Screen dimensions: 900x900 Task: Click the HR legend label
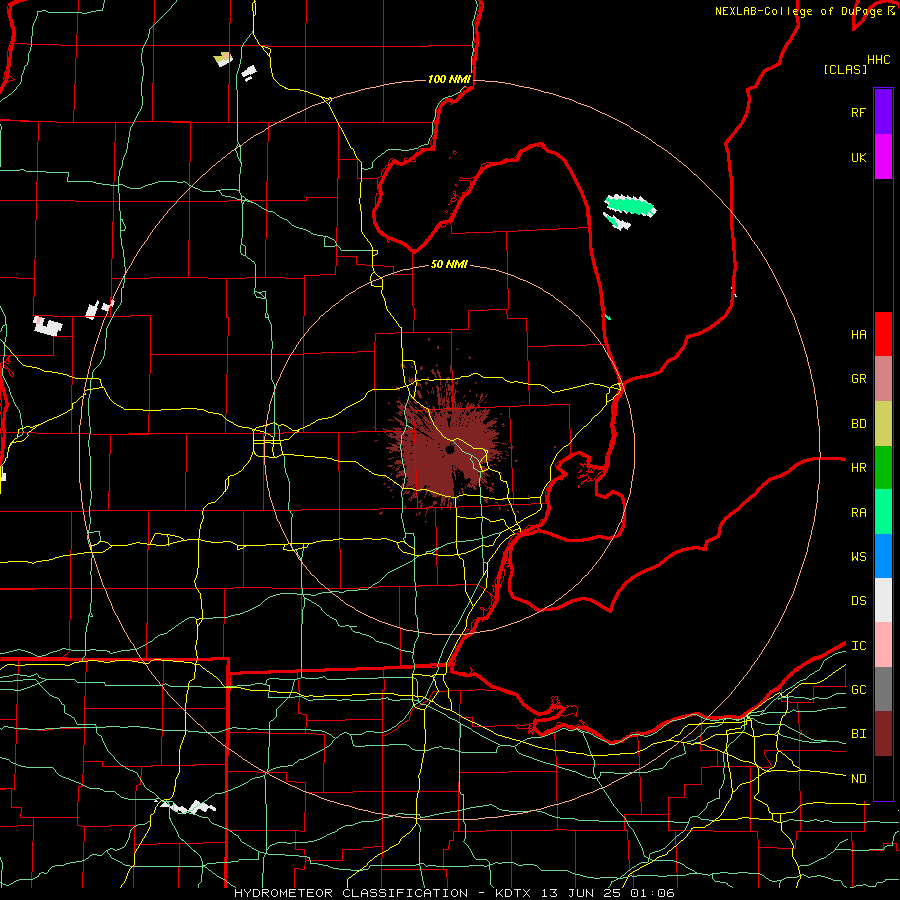(x=859, y=468)
